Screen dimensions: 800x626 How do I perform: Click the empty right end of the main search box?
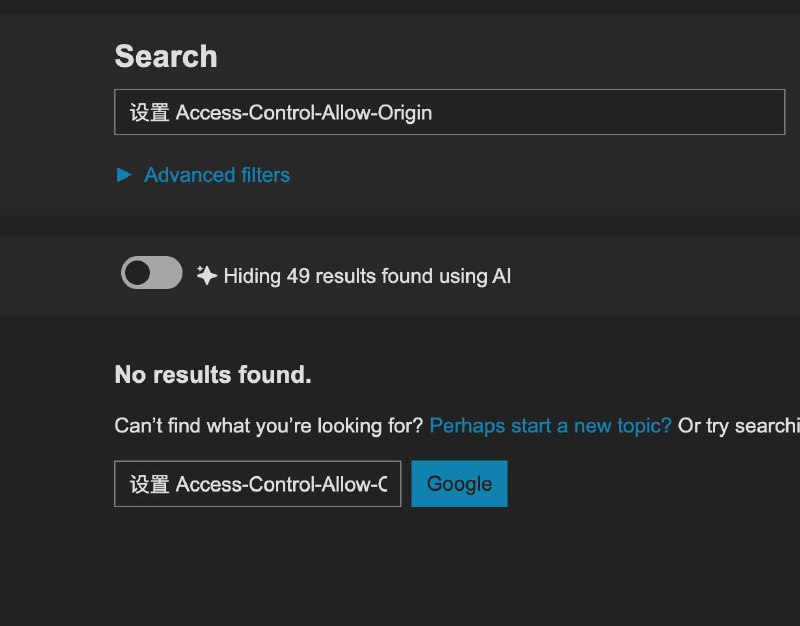700,112
